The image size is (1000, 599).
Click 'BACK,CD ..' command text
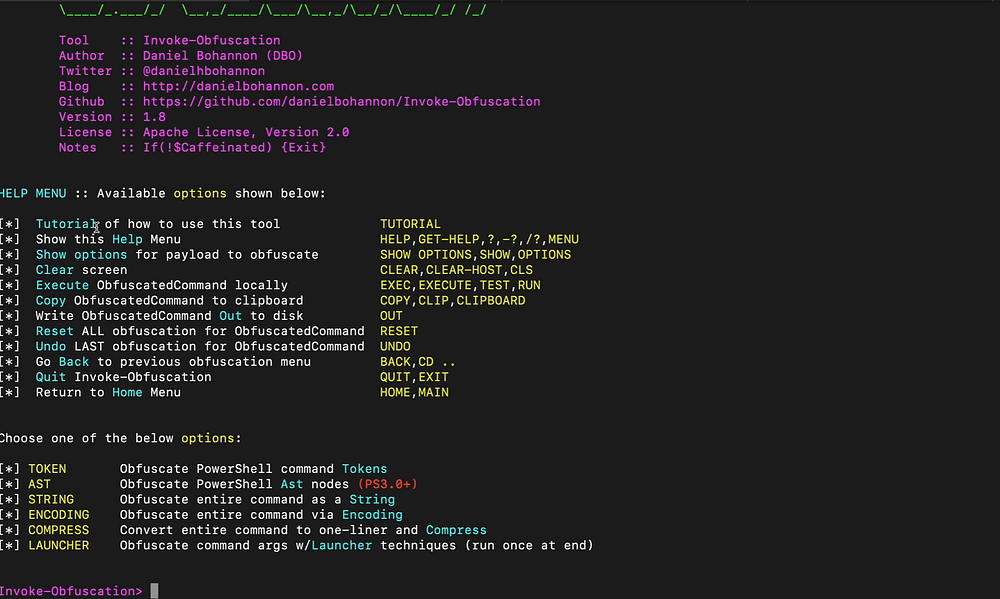coord(418,362)
